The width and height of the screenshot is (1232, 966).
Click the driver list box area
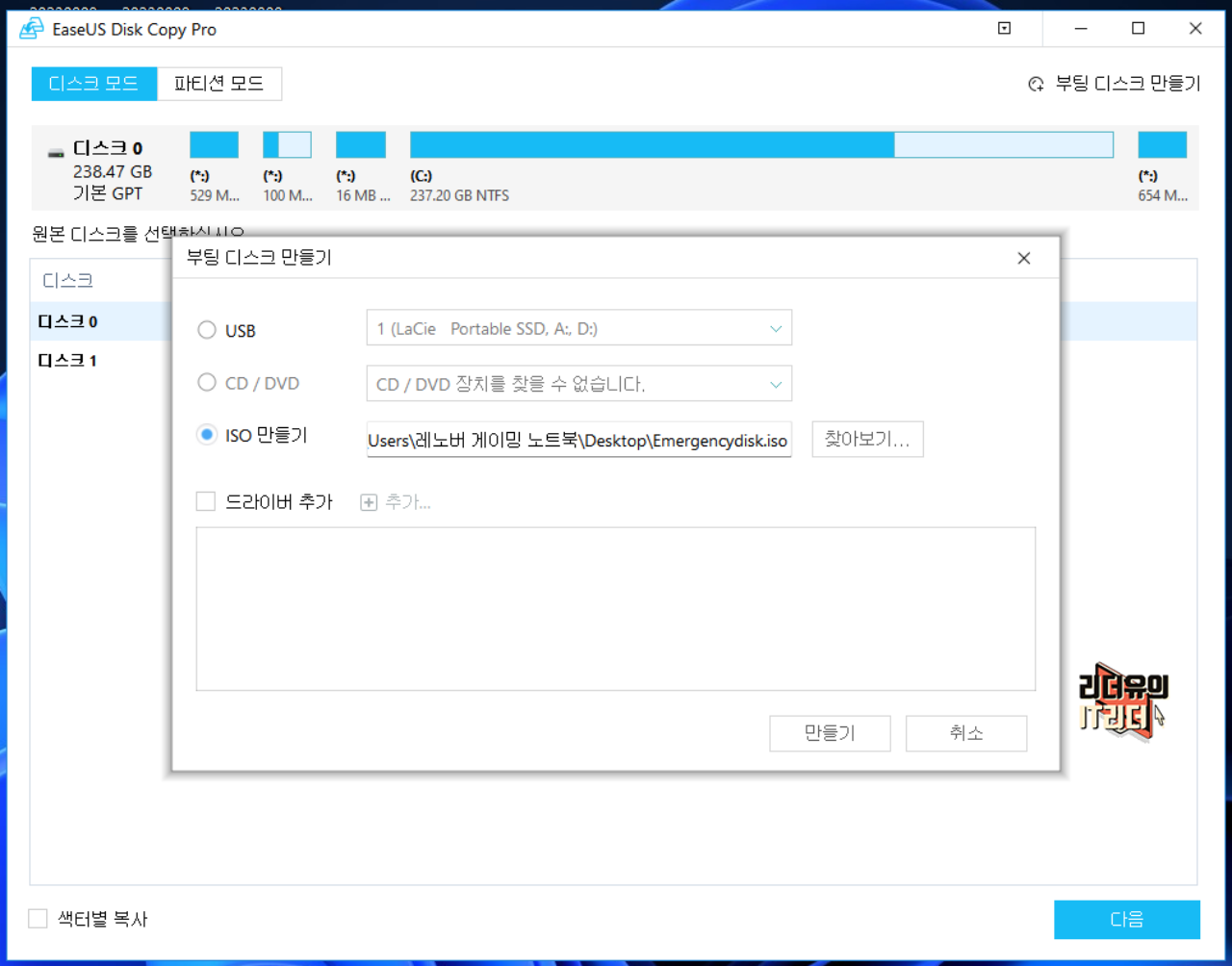tap(616, 609)
